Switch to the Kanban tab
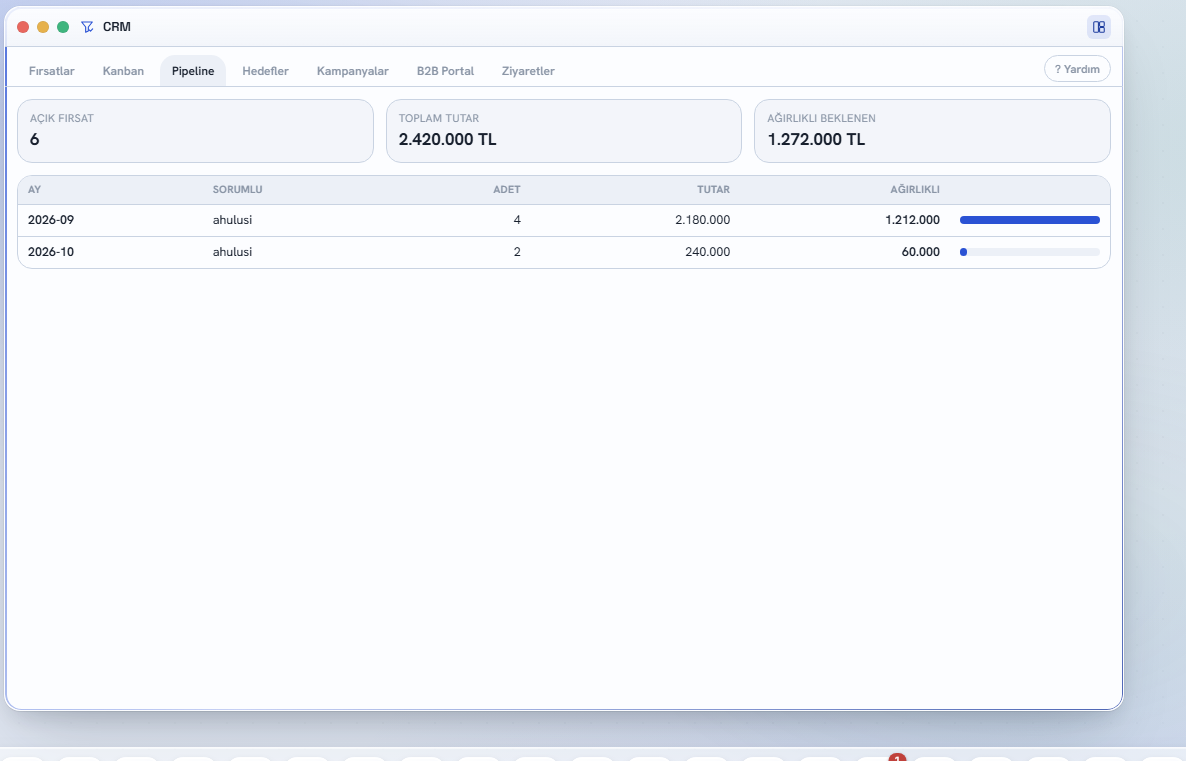Image resolution: width=1186 pixels, height=761 pixels. tap(123, 71)
